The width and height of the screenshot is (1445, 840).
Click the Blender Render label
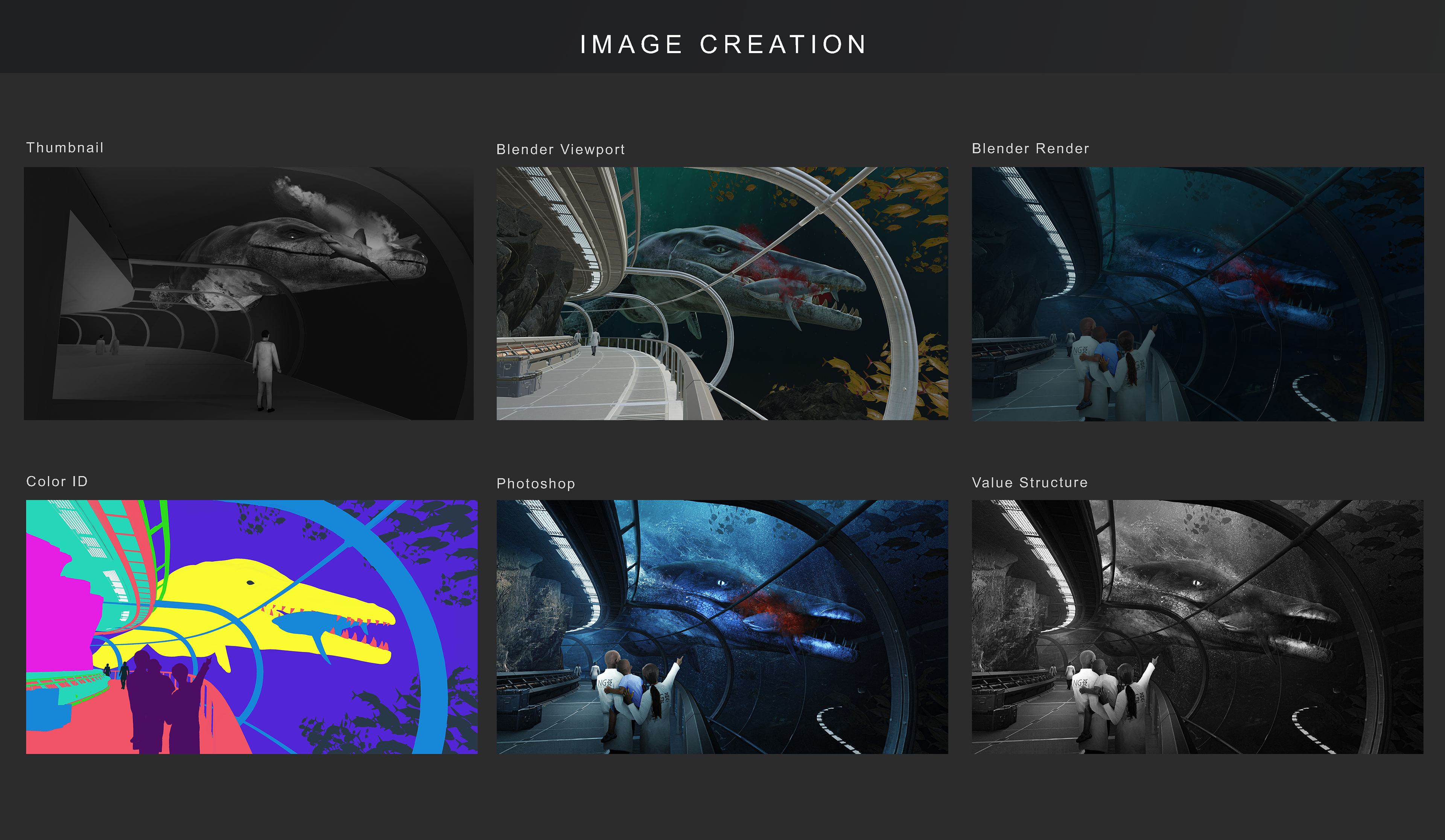point(1030,149)
